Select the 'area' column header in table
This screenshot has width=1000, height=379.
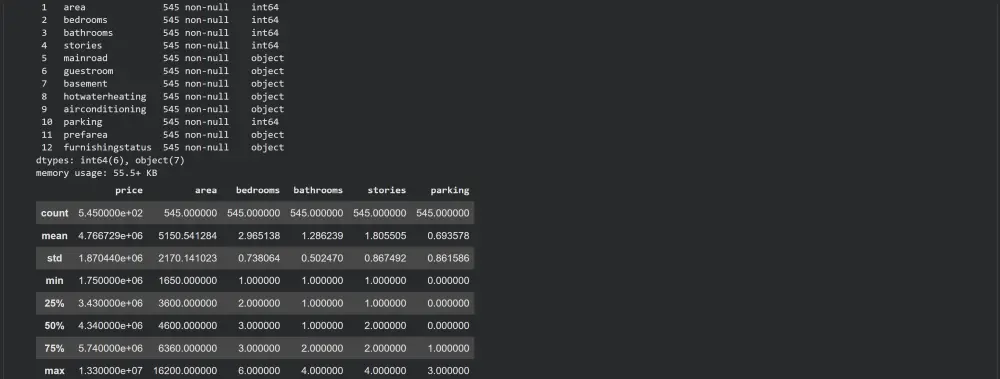(x=206, y=190)
